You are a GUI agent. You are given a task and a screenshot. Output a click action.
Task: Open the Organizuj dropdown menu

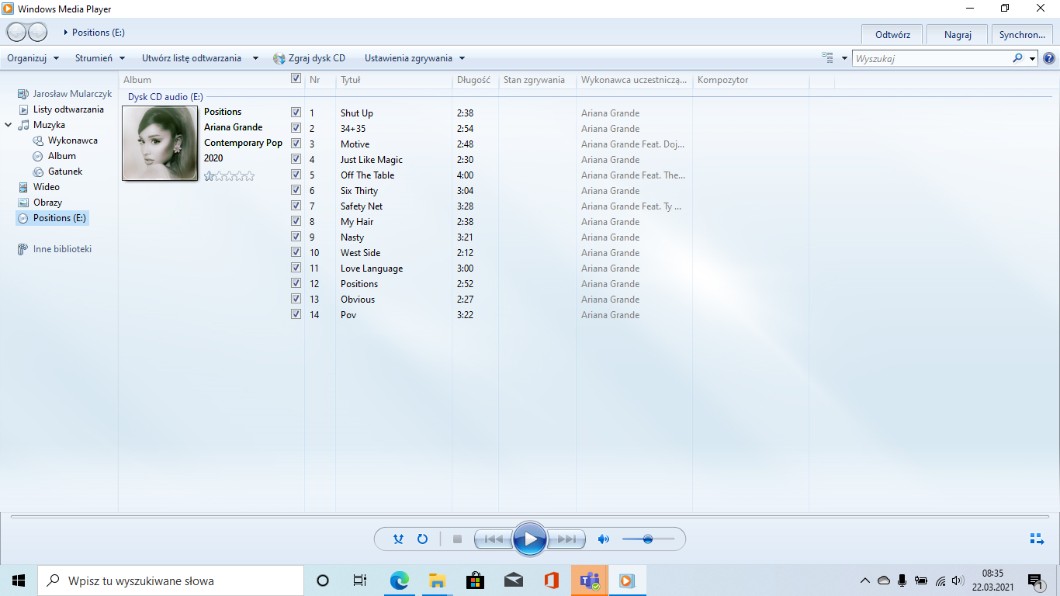click(x=33, y=58)
